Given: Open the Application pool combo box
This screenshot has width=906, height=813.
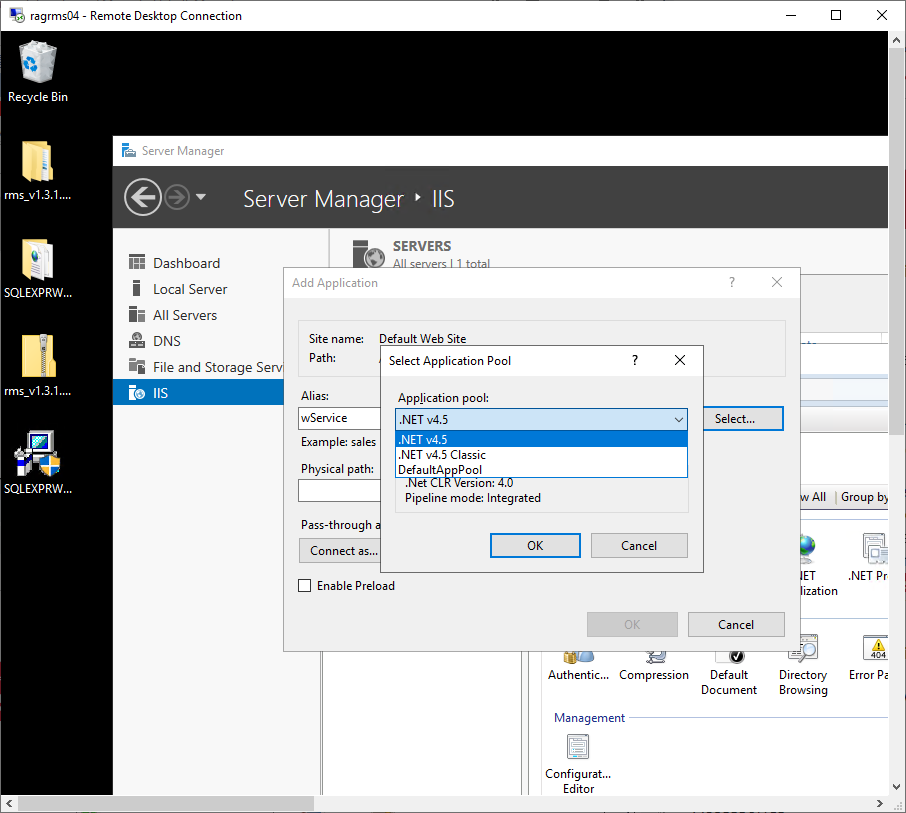Looking at the screenshot, I should (541, 420).
